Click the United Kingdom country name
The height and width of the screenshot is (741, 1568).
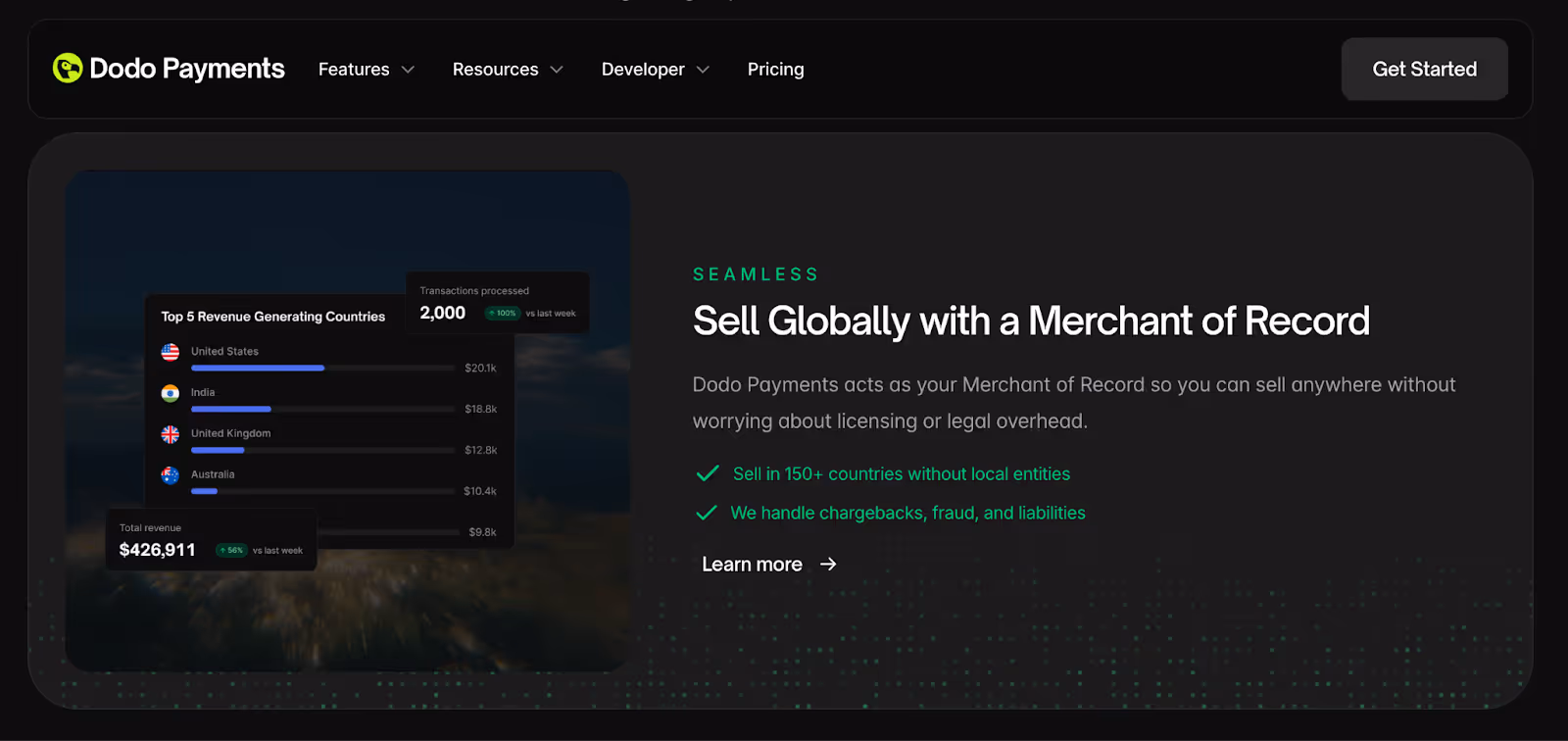click(x=230, y=433)
